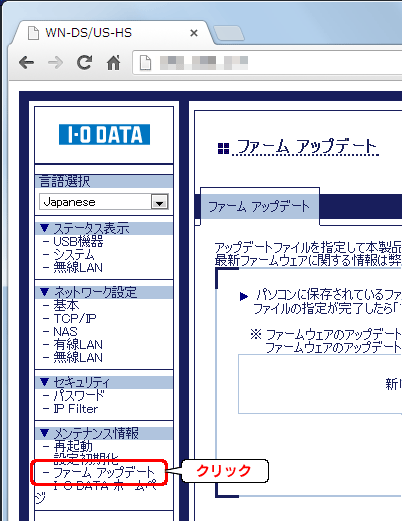The height and width of the screenshot is (521, 402).
Task: Reload the page with the refresh icon
Action: 84,62
